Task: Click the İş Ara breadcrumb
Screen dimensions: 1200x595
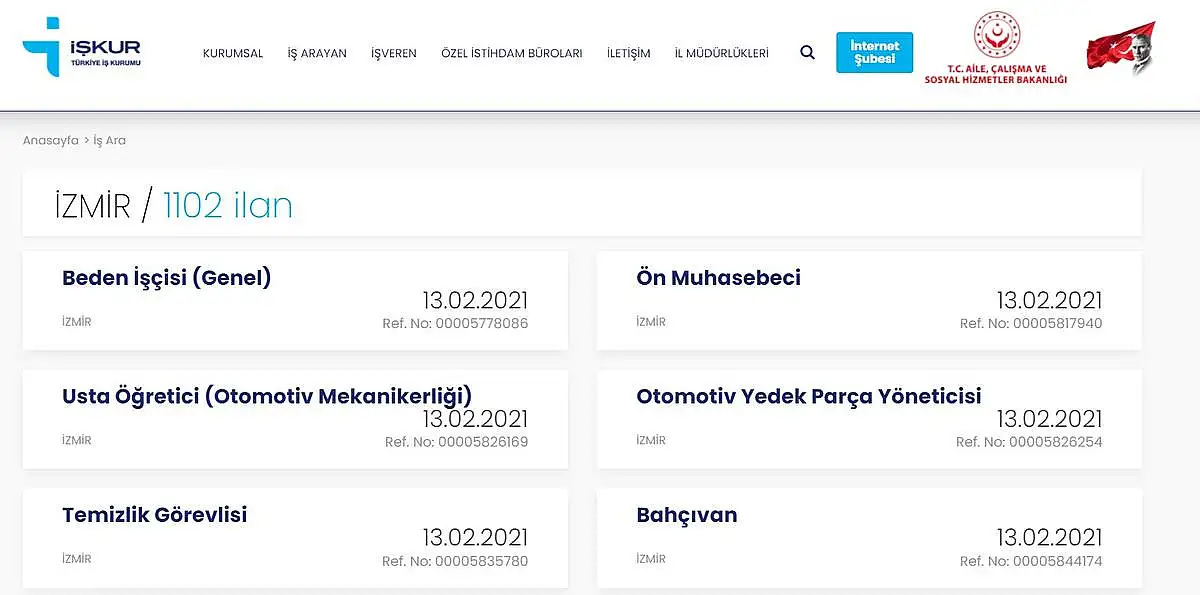Action: point(110,141)
